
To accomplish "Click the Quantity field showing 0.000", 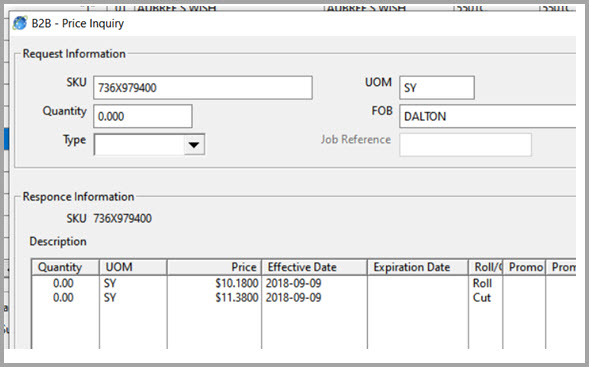I will [143, 116].
